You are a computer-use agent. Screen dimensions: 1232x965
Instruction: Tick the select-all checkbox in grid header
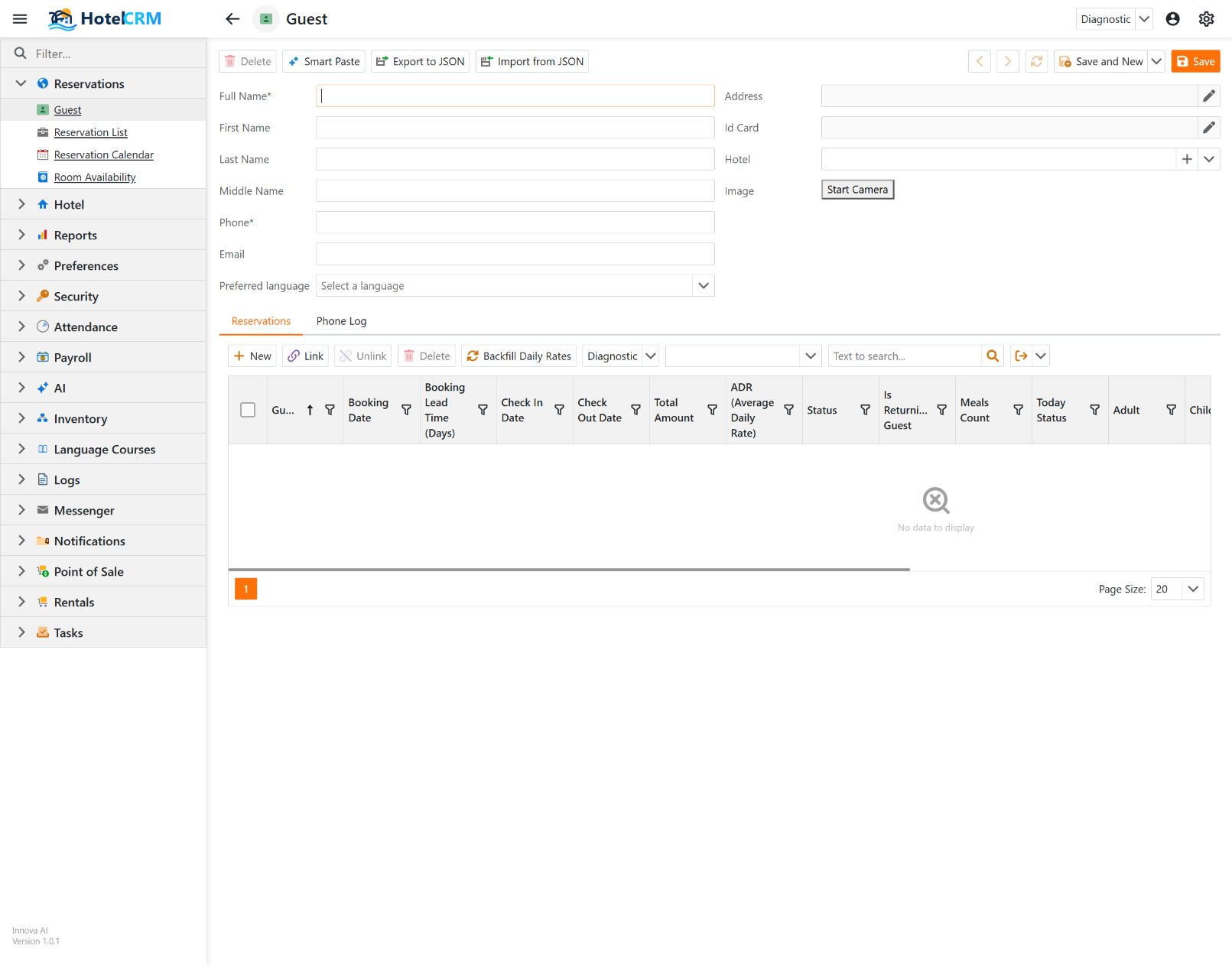[x=248, y=410]
